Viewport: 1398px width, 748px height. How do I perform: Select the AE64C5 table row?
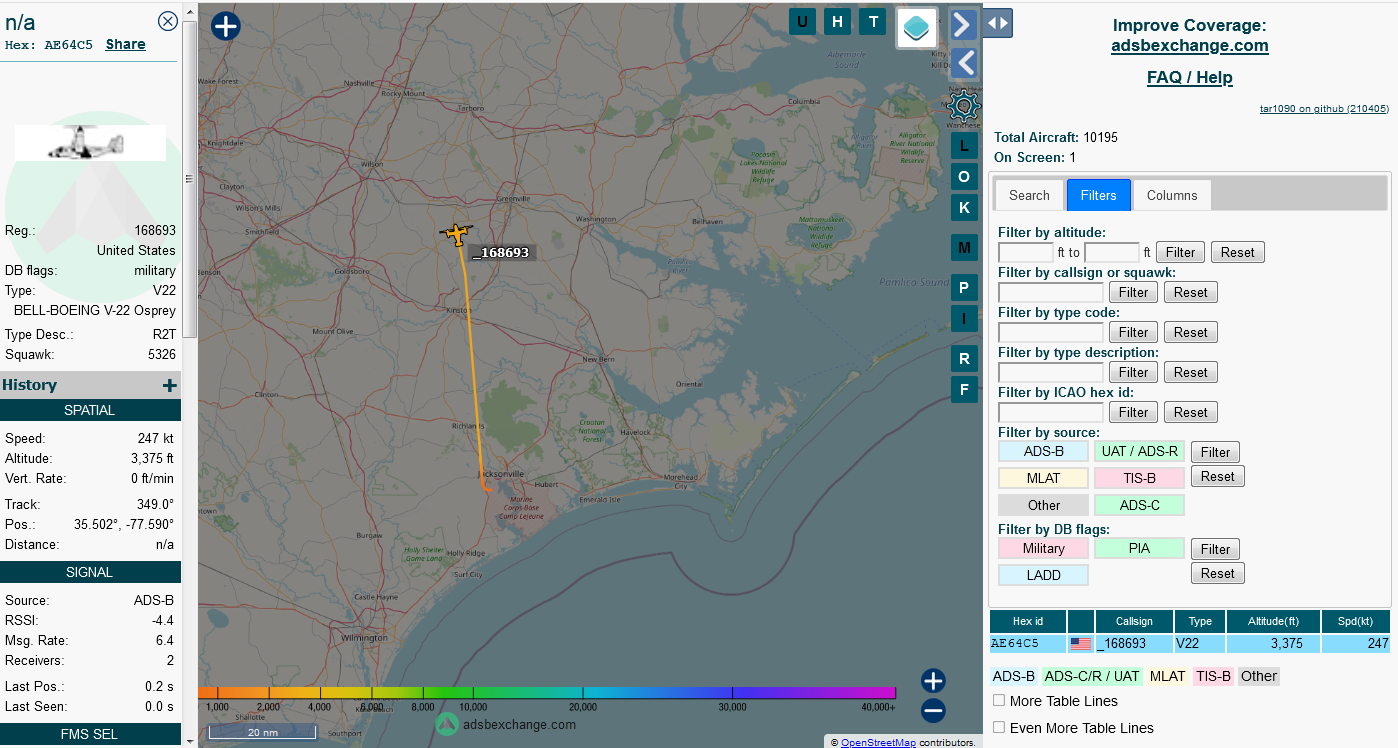coord(1189,644)
